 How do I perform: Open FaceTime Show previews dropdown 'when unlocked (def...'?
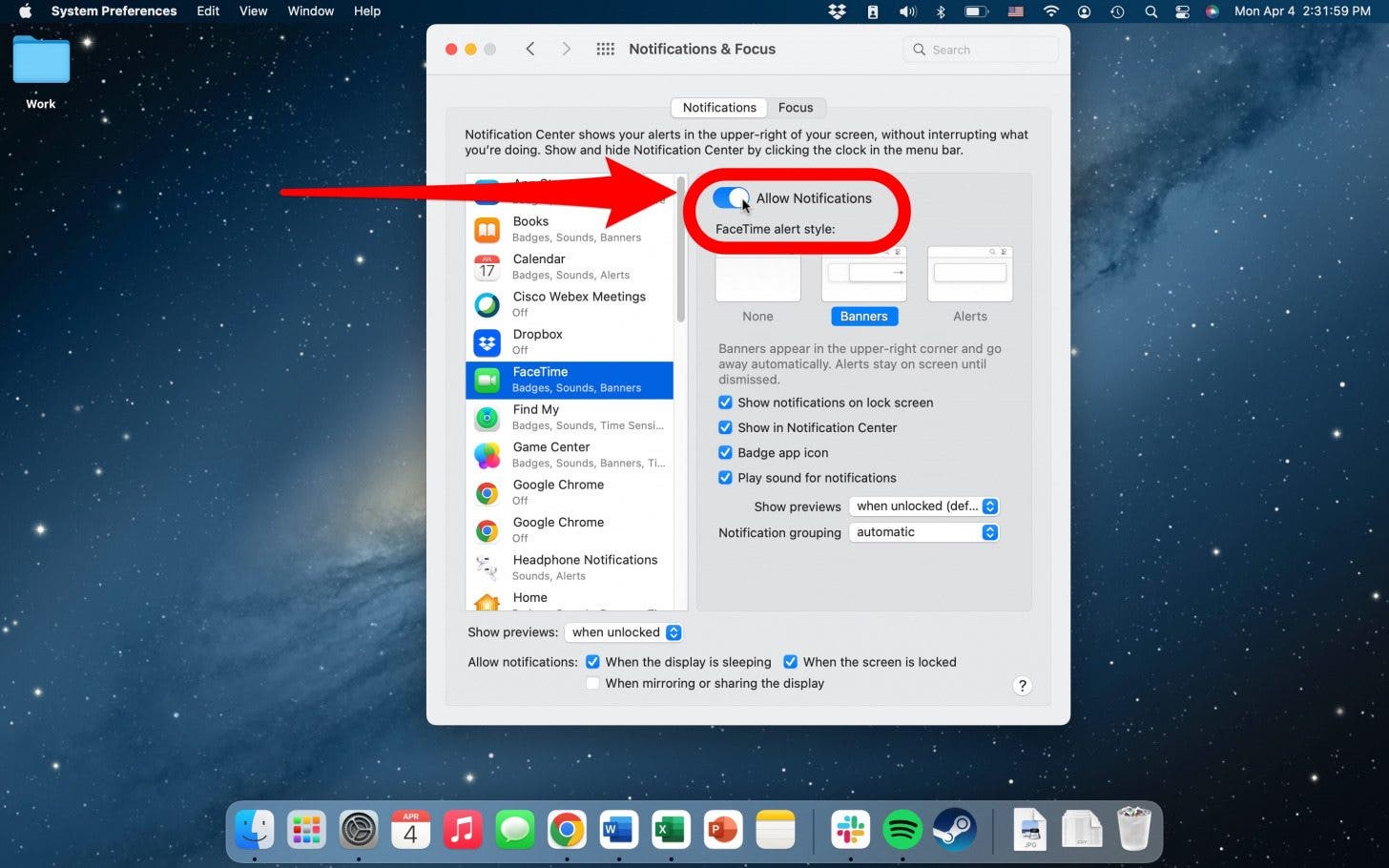(923, 506)
